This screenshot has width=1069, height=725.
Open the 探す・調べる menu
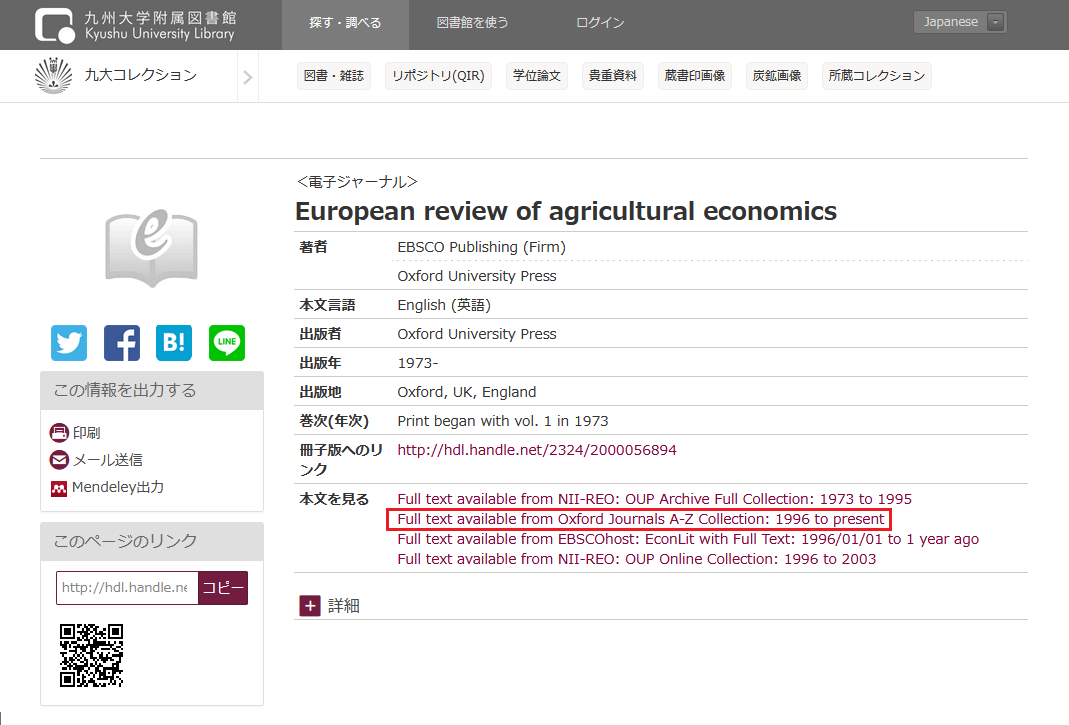345,23
